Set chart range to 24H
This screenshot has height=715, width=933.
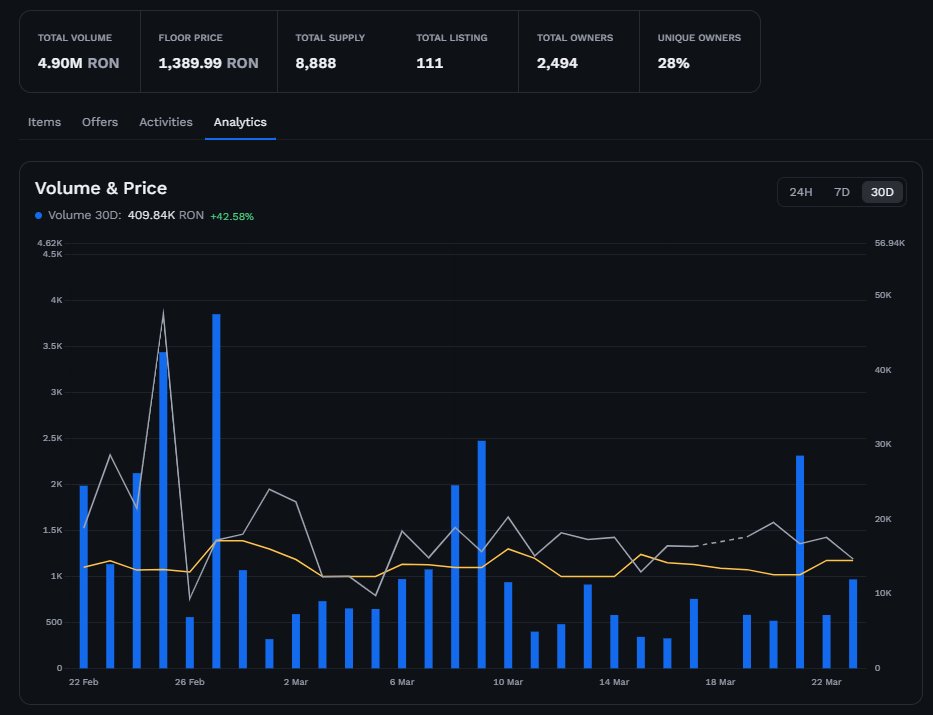[x=800, y=192]
